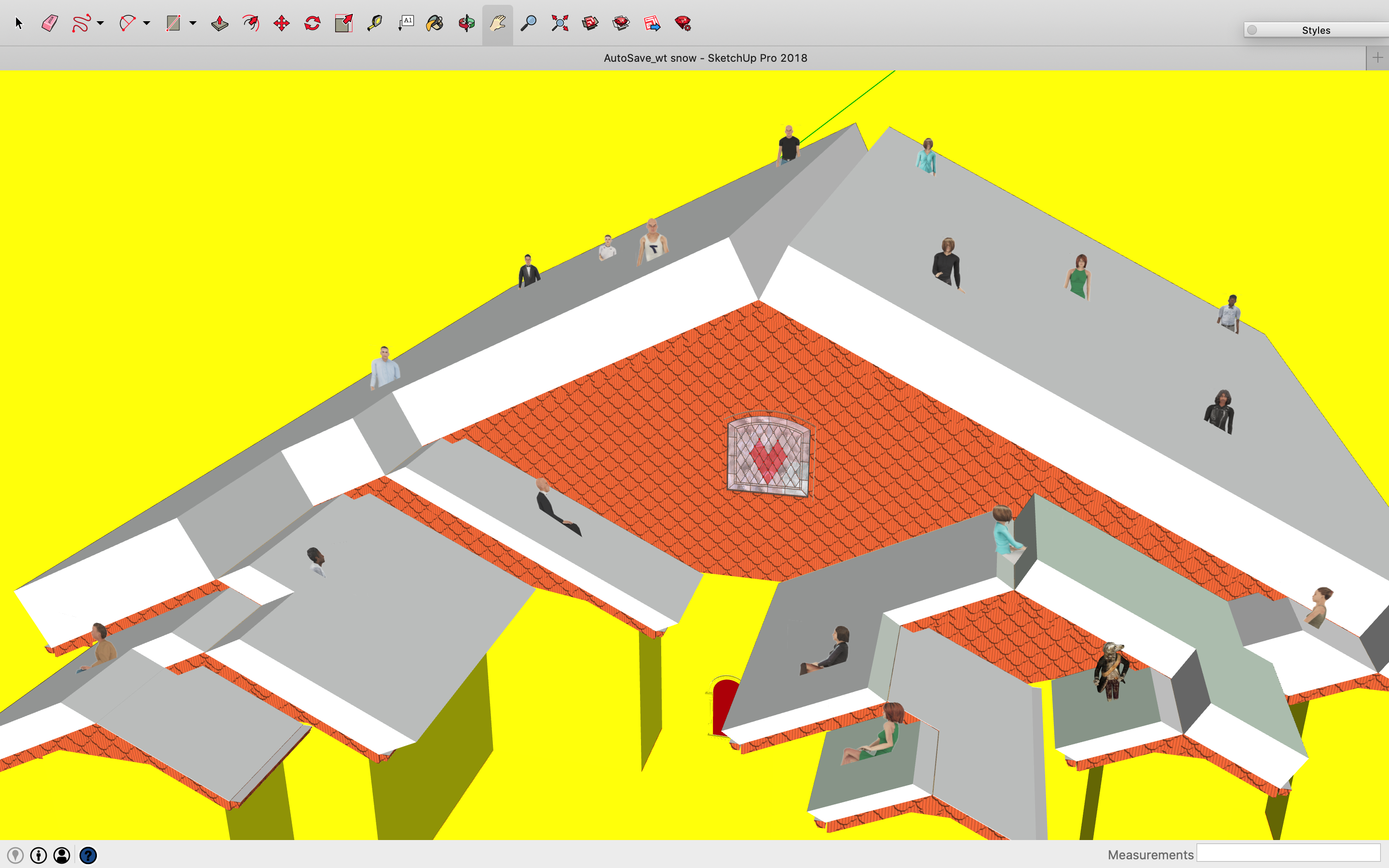Screen dimensions: 1389x868
Task: Open the Styles tray tab
Action: point(1316,30)
